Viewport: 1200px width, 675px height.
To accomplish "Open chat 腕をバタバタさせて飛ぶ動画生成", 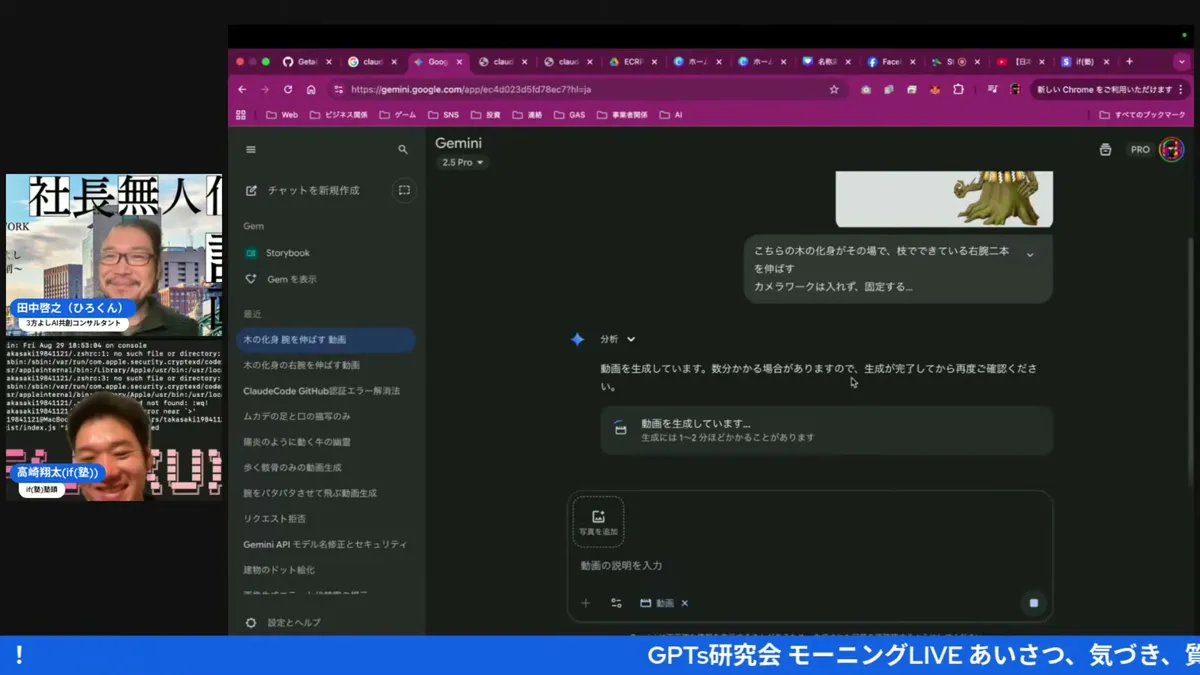I will [326, 493].
